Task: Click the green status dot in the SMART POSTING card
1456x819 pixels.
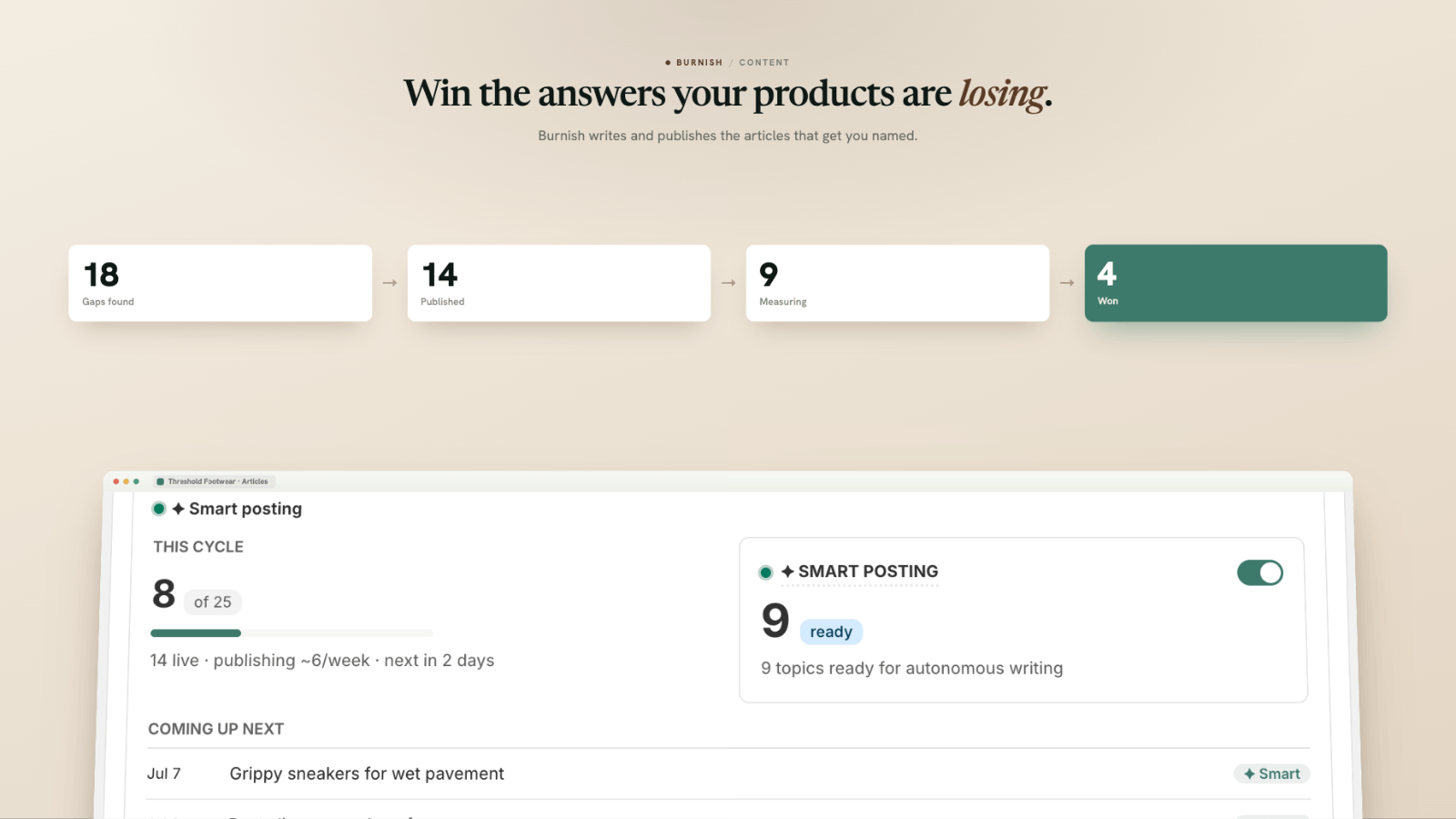Action: tap(765, 572)
